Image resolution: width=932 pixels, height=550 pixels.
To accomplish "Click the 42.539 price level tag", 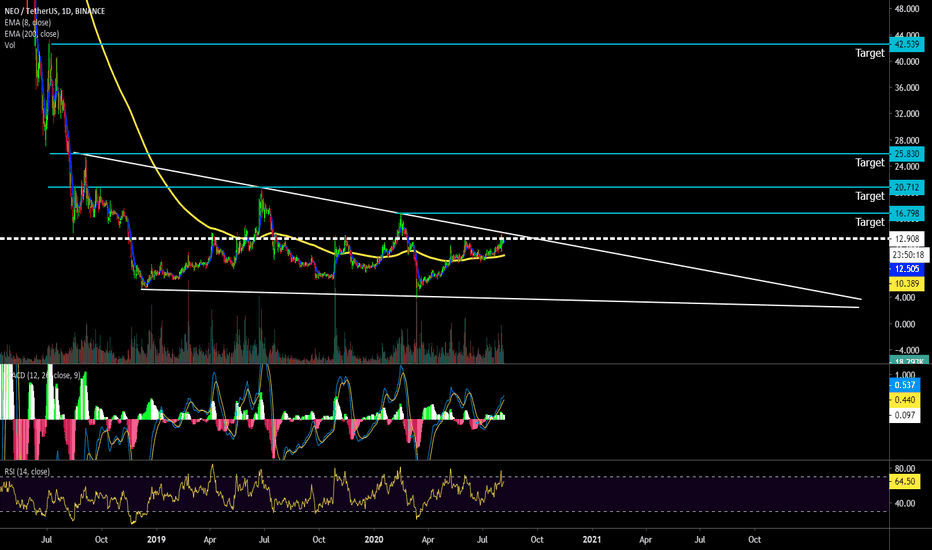I will [907, 44].
